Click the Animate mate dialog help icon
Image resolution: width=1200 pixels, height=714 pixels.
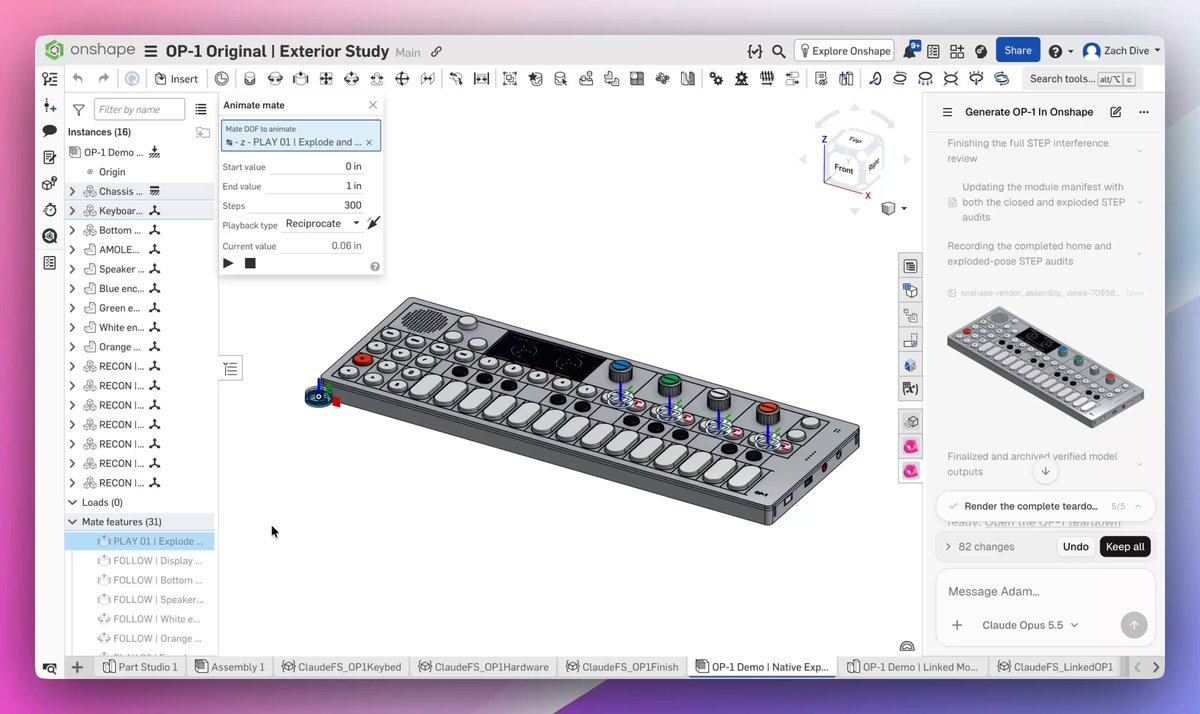375,267
